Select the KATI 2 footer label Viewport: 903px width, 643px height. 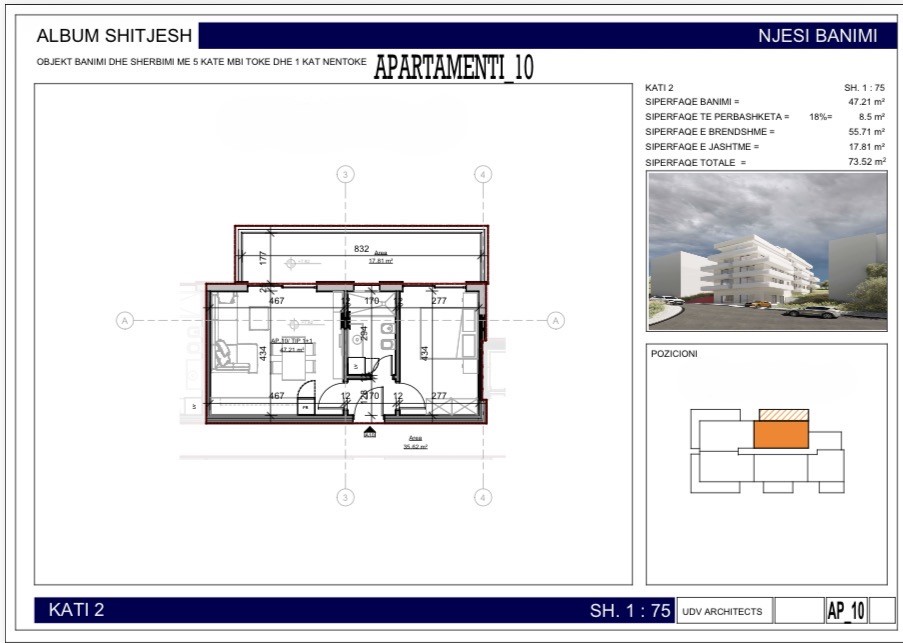[x=76, y=610]
